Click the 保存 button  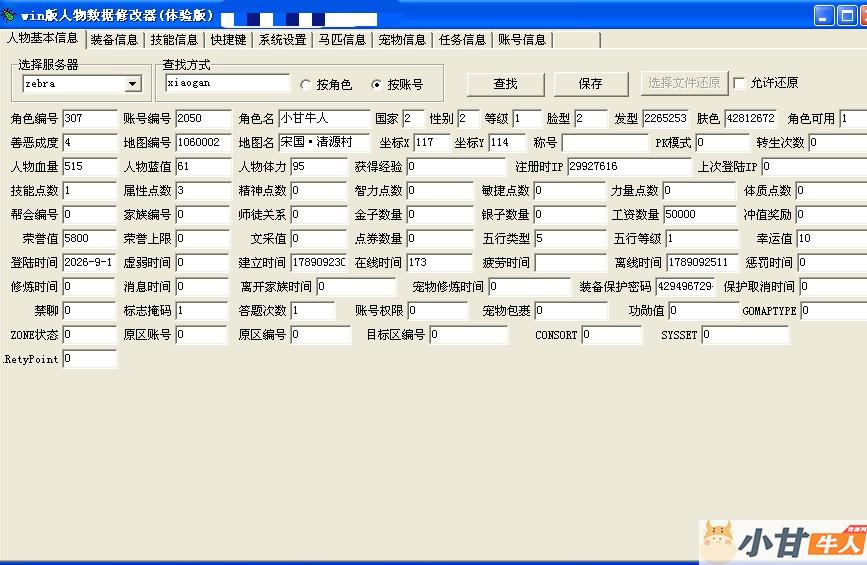coord(591,84)
